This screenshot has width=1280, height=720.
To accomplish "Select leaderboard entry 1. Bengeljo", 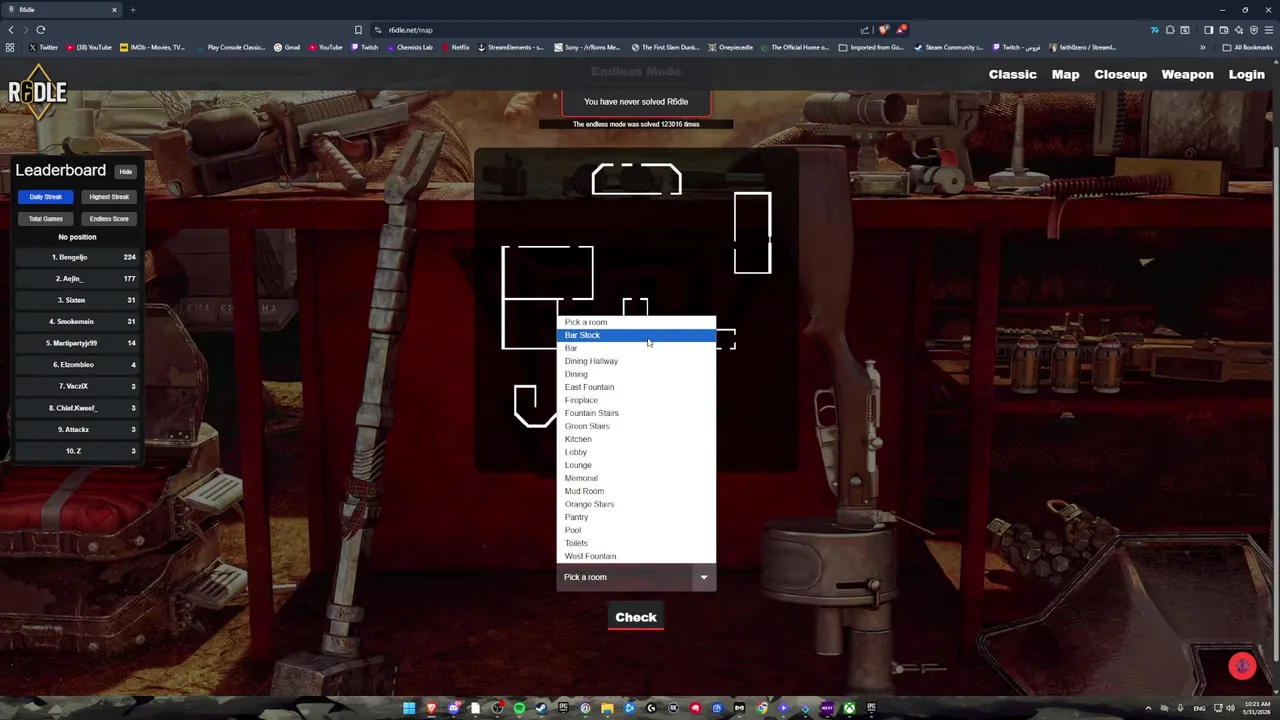I will click(x=77, y=257).
